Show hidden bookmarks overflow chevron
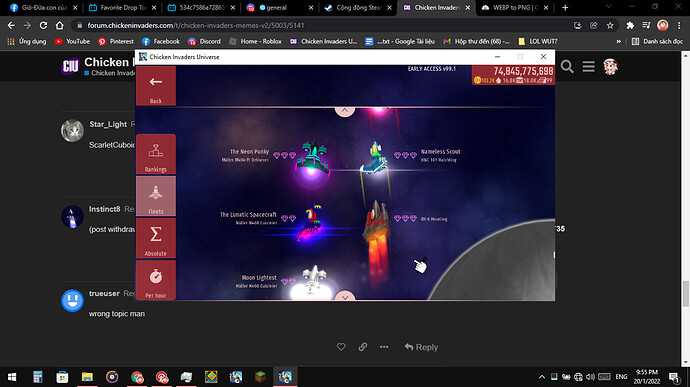Viewport: 690px width, 387px height. tap(618, 41)
